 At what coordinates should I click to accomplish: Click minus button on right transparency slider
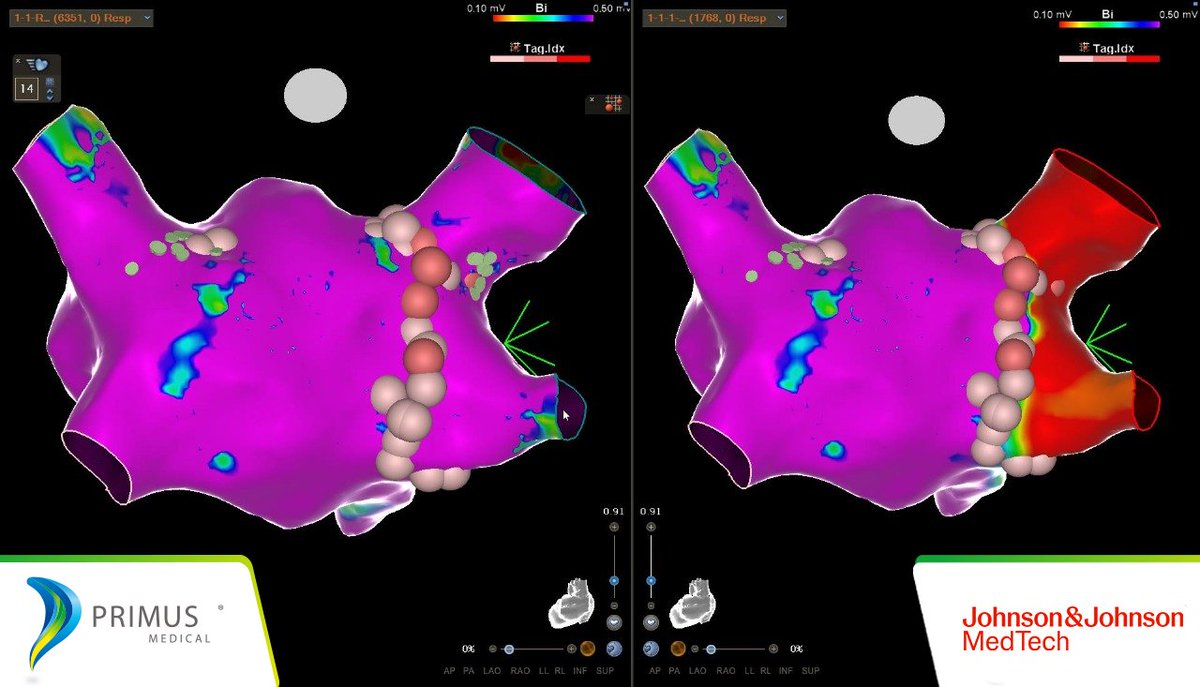coord(695,649)
